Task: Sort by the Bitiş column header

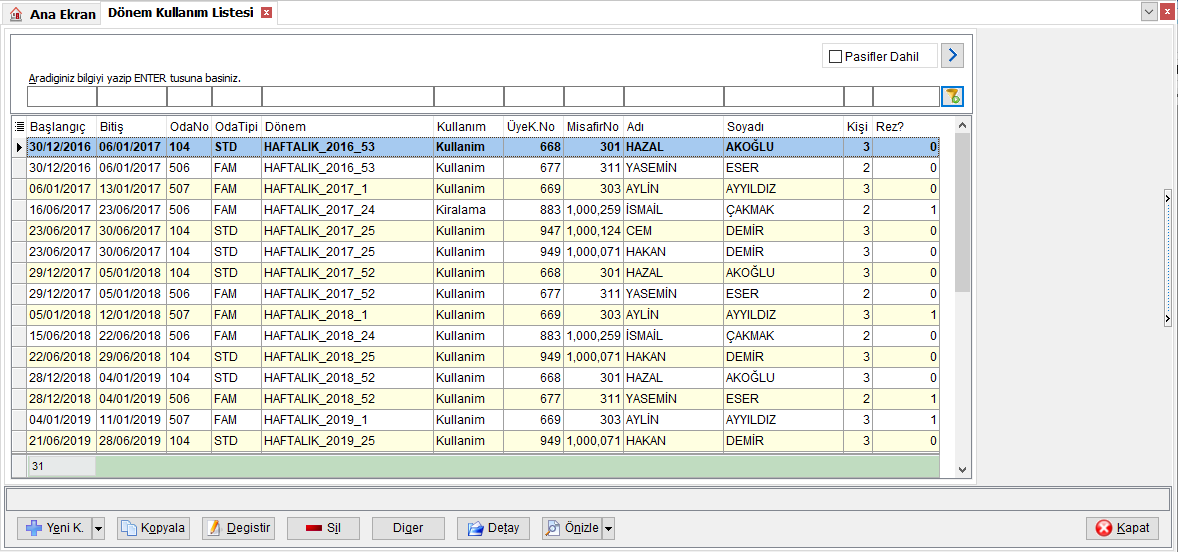Action: 131,127
